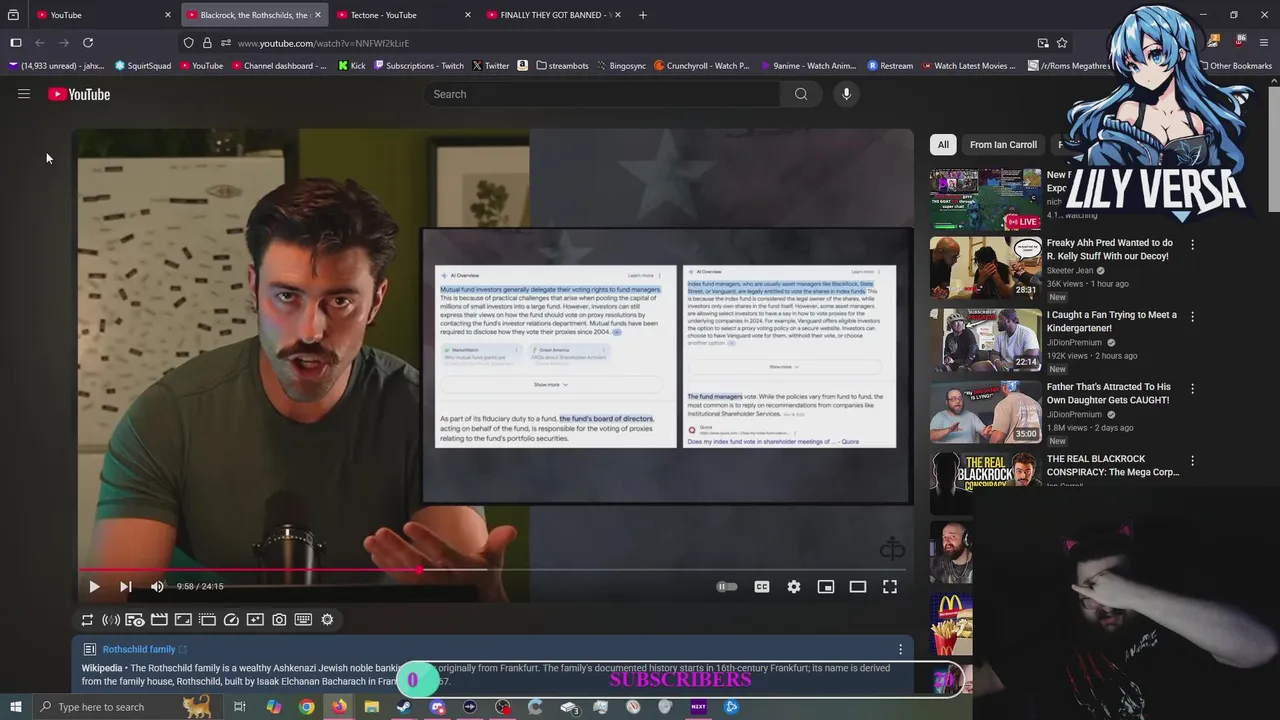Click the speedometer playback speed icon

[231, 620]
